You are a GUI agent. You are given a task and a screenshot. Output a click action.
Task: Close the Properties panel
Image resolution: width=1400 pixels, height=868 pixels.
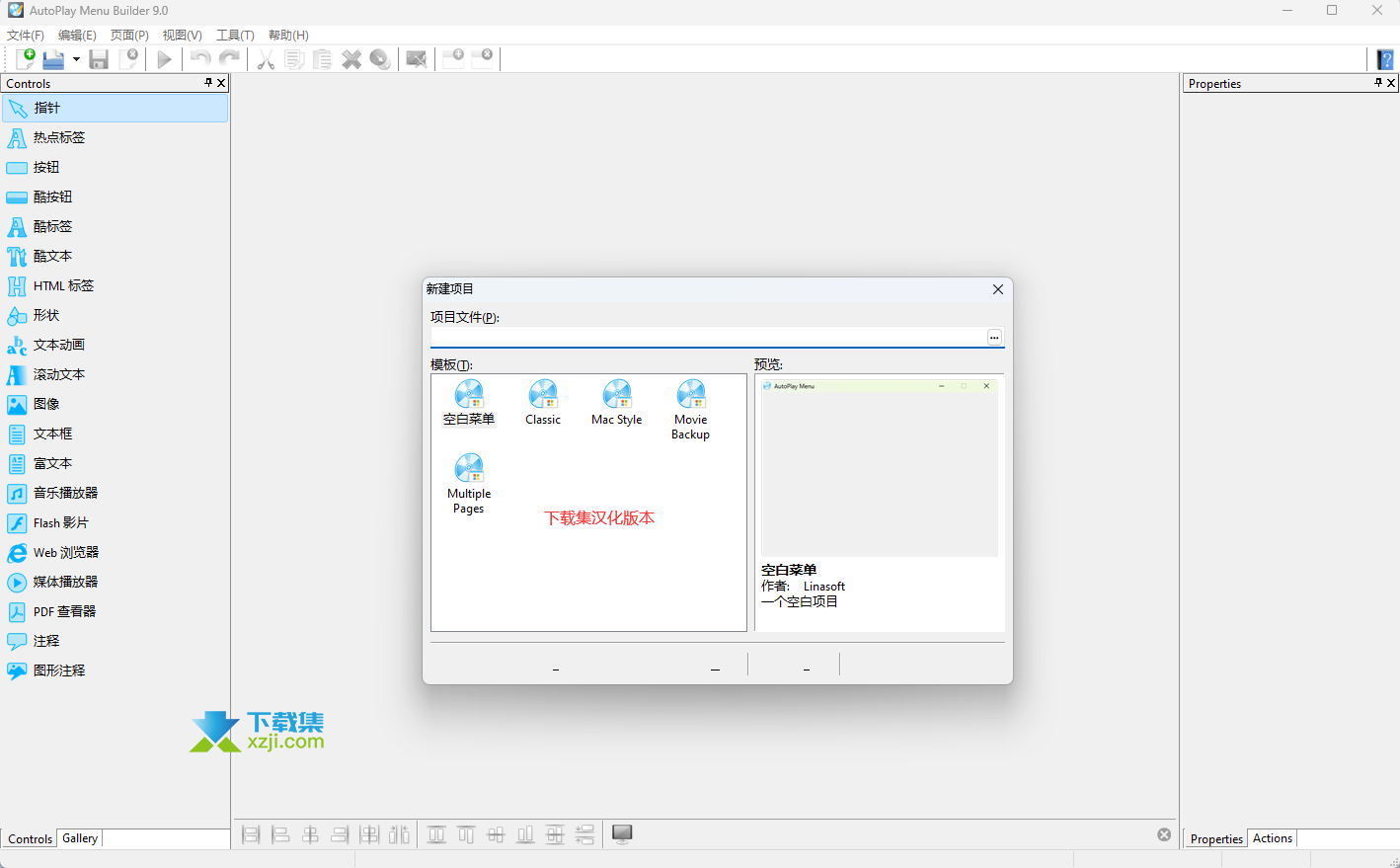tap(1391, 83)
